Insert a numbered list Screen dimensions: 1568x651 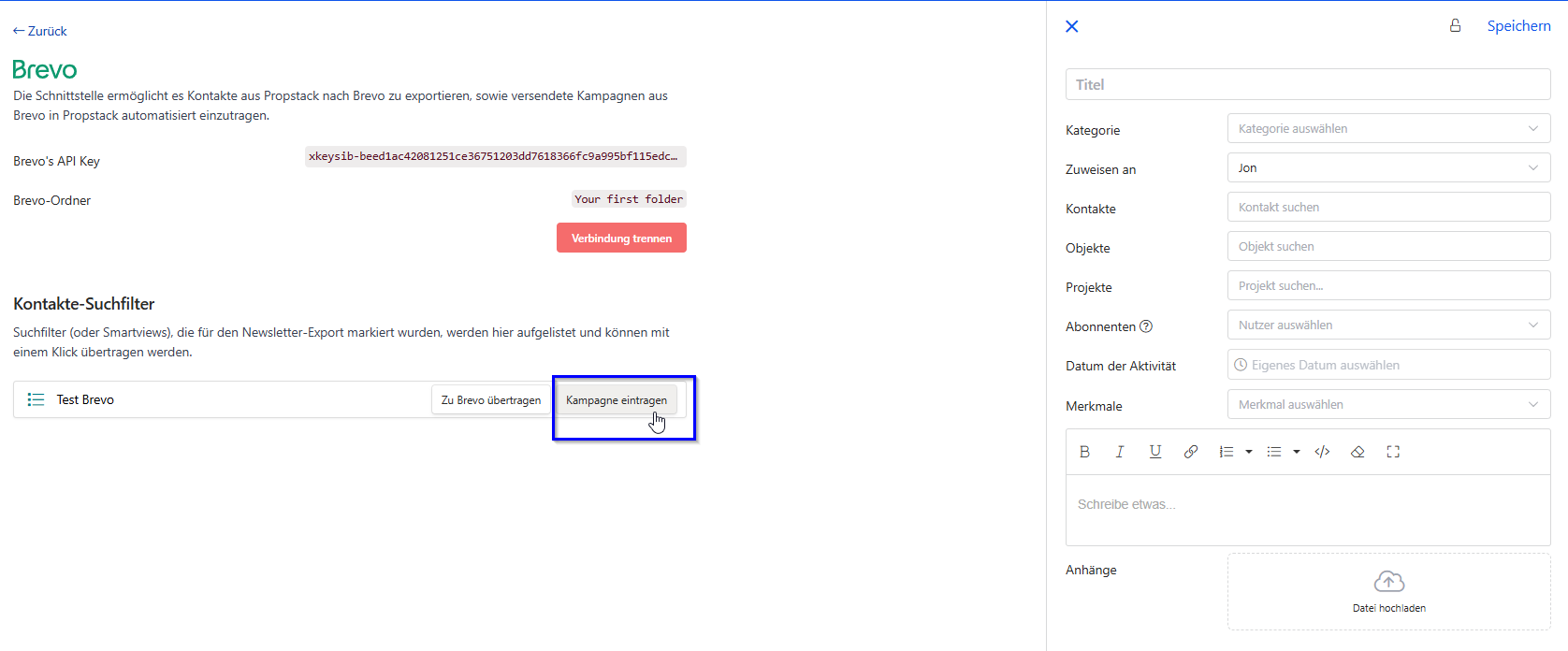coord(1227,452)
